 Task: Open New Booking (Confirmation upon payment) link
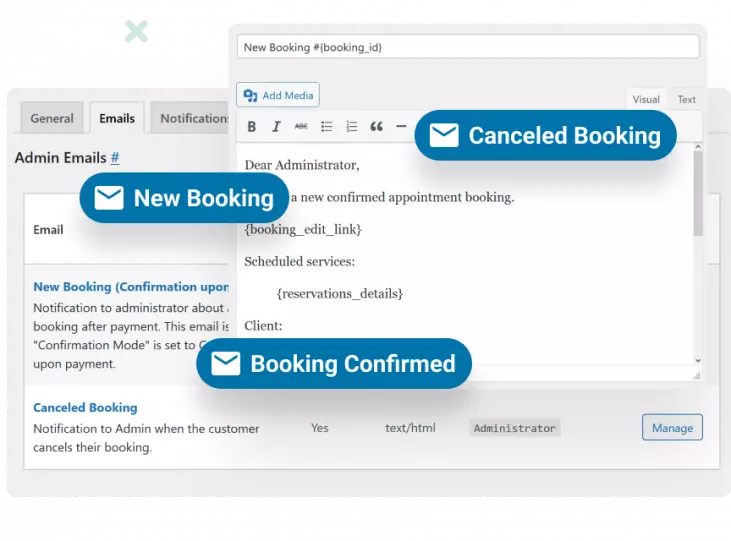(131, 286)
